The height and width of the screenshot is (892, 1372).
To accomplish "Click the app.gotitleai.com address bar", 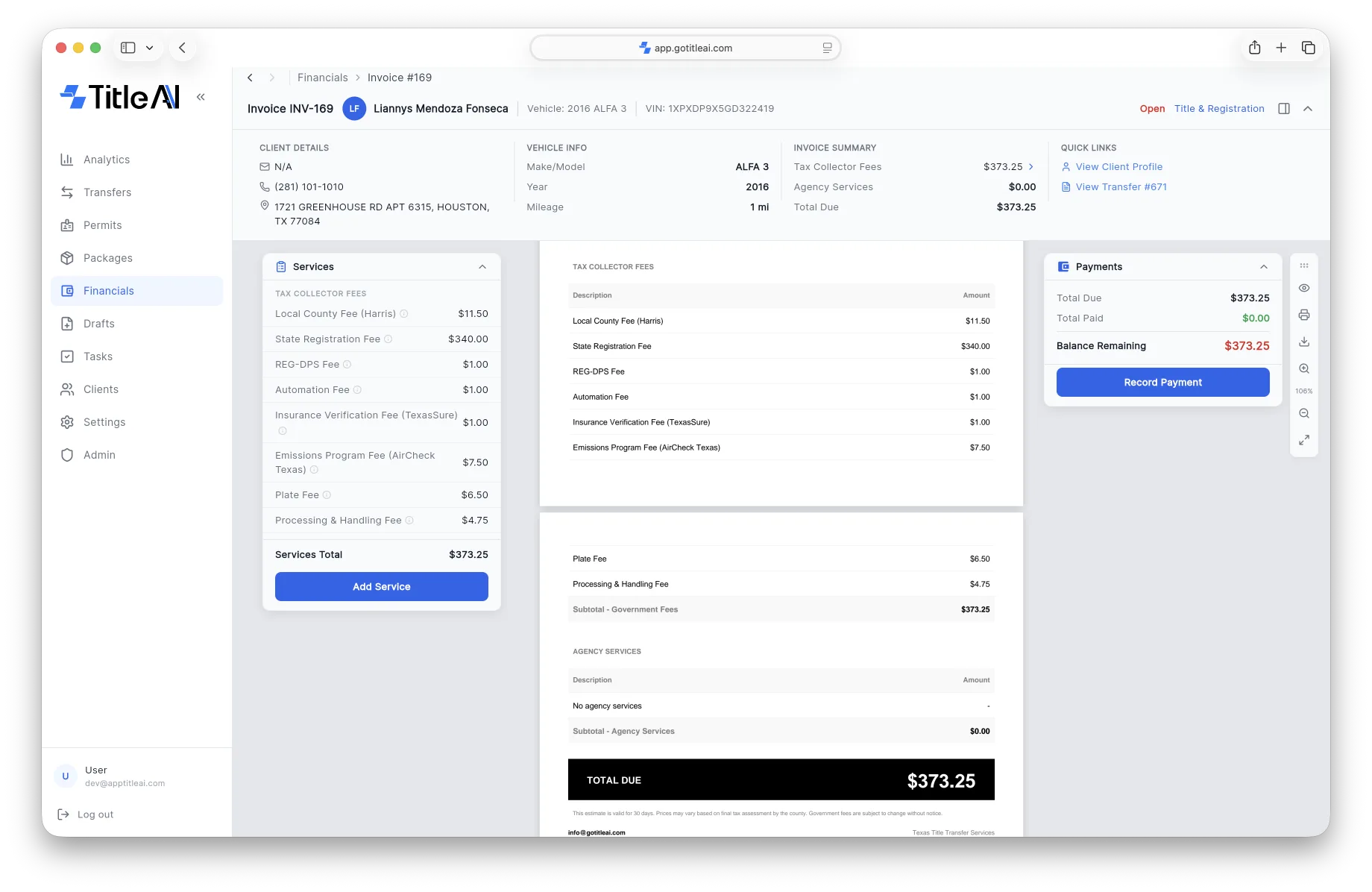I will point(685,48).
